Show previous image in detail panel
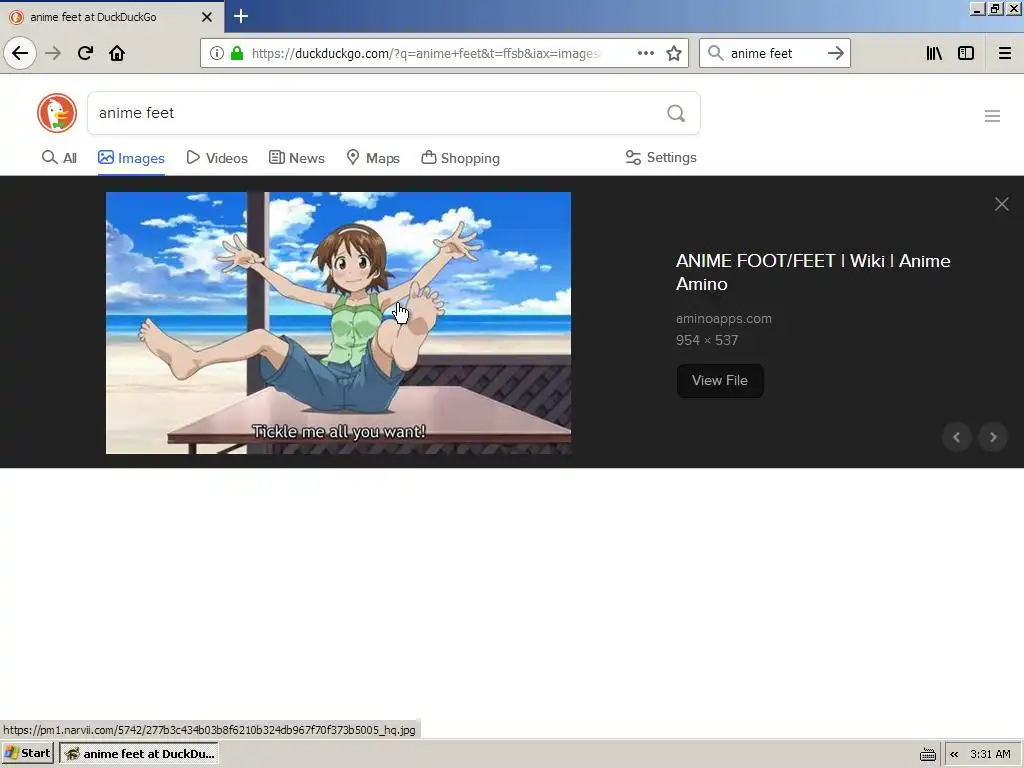 coord(957,437)
